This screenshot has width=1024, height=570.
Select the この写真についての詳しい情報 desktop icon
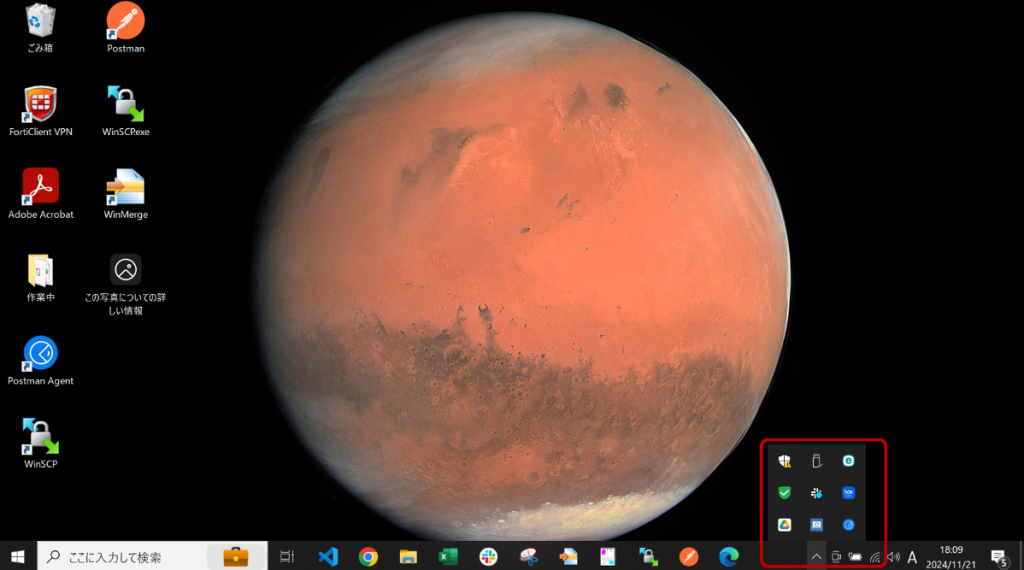coord(125,285)
